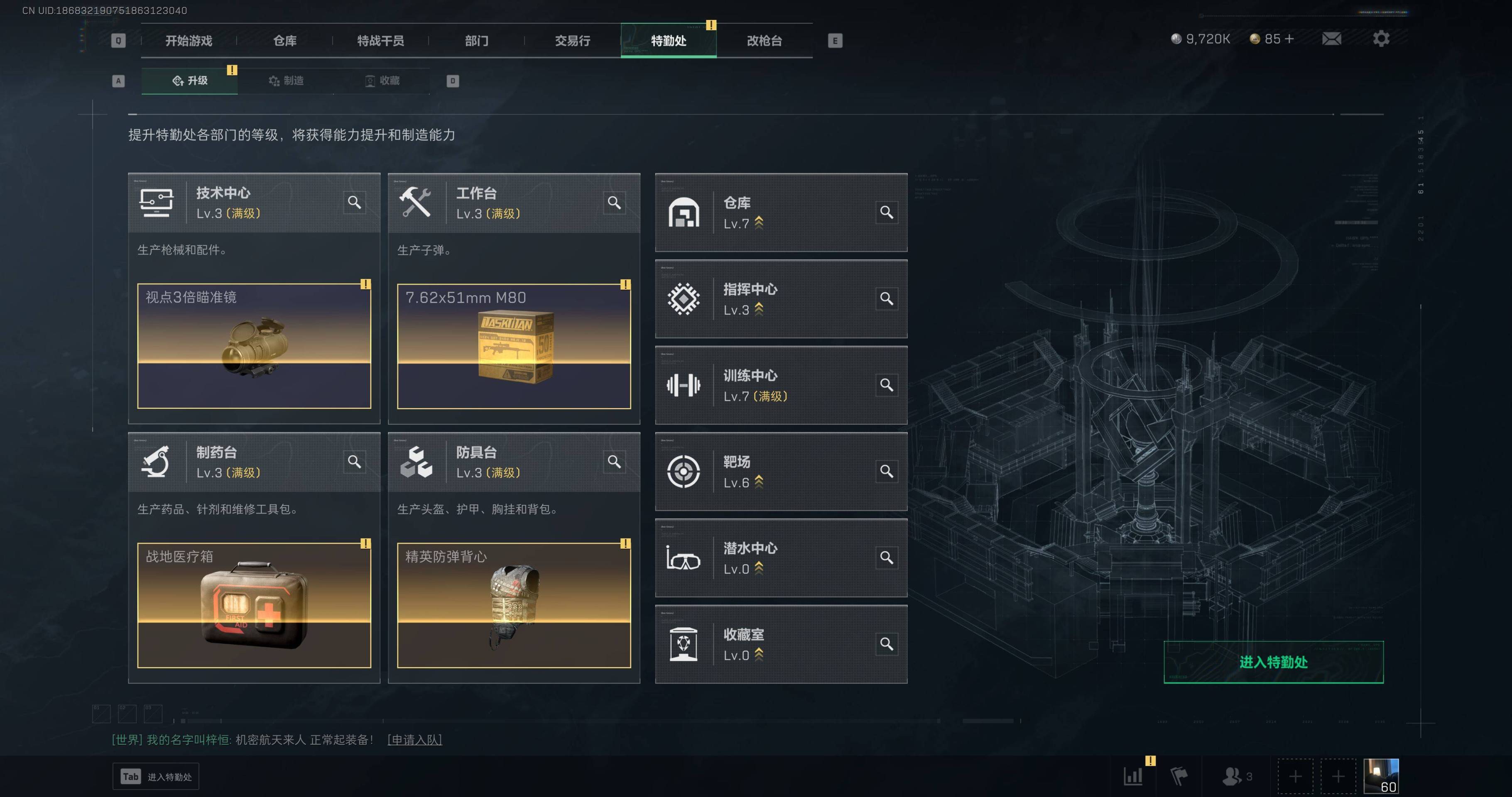Switch to the 制造 sub-tab
Viewport: 1512px width, 797px height.
click(286, 81)
